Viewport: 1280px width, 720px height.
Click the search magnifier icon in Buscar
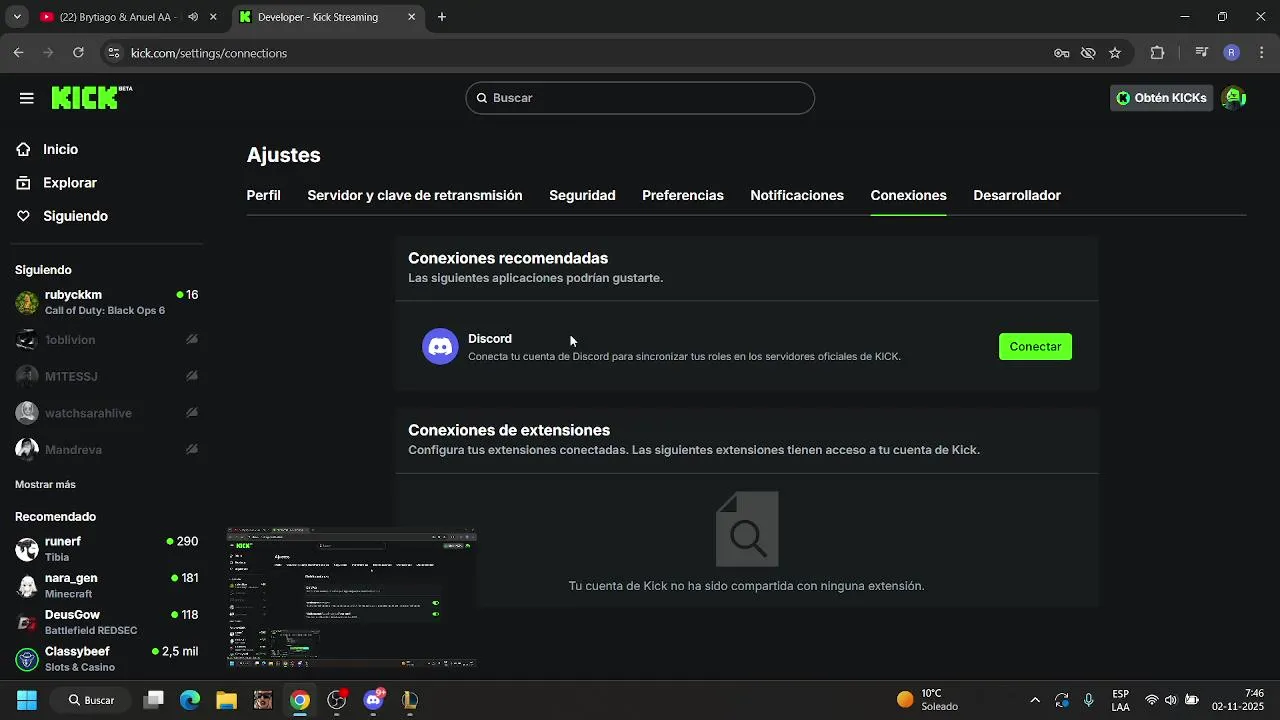[482, 98]
